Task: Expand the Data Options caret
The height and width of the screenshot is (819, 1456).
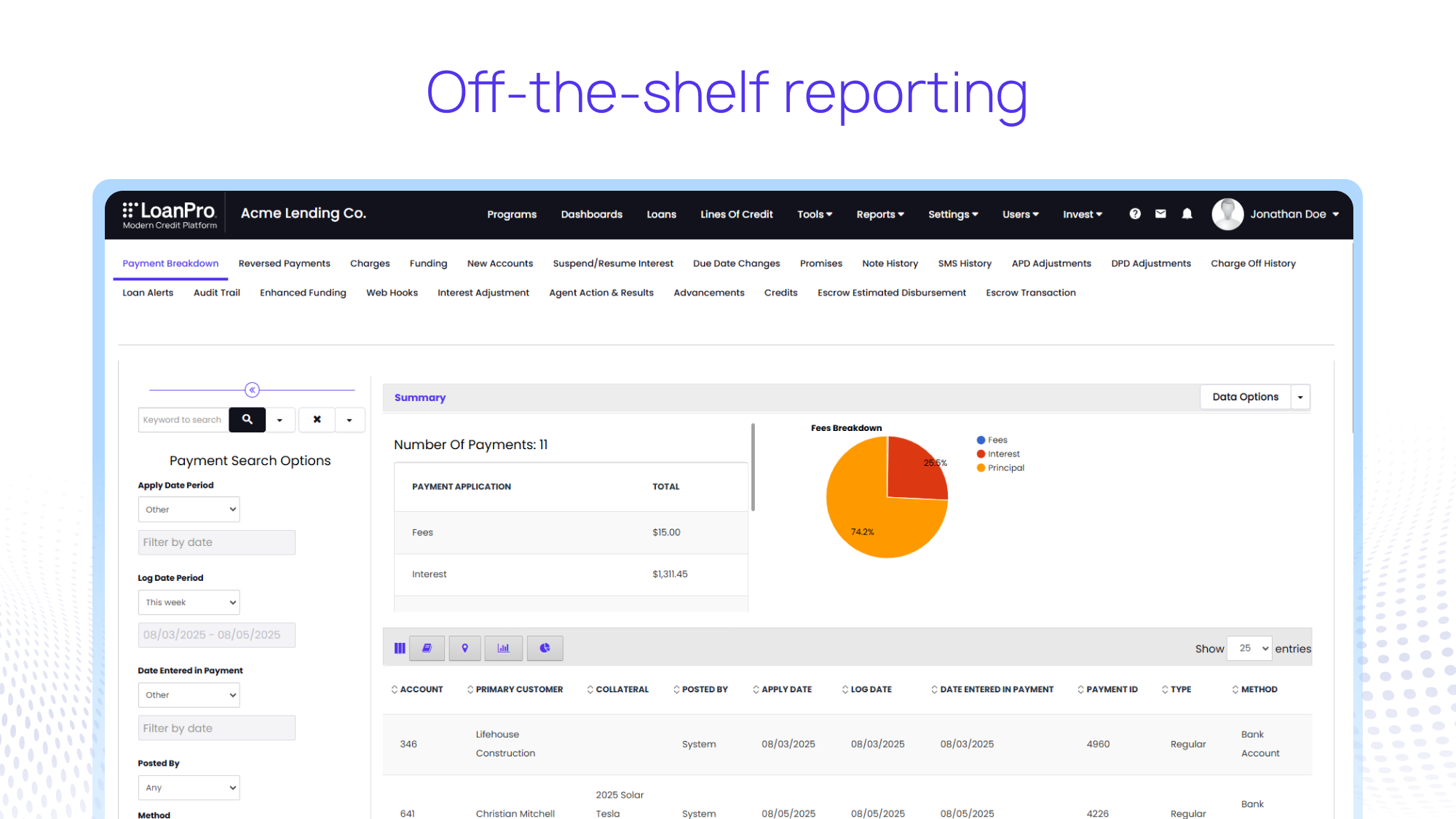Action: (1300, 397)
